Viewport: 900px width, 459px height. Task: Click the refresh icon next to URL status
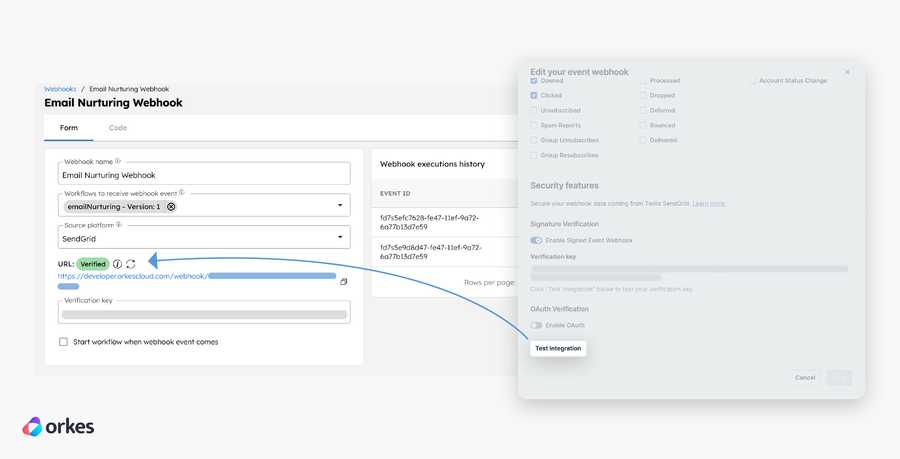click(x=131, y=264)
